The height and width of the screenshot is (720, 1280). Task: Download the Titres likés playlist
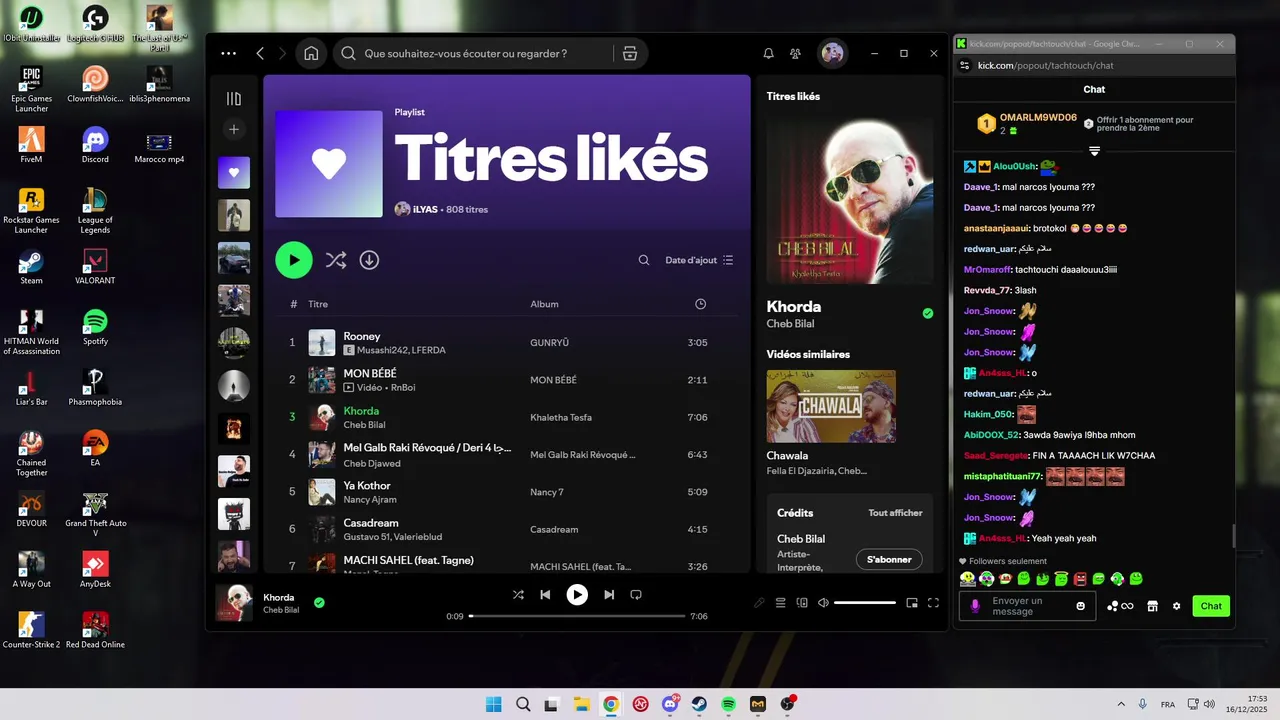[x=369, y=260]
